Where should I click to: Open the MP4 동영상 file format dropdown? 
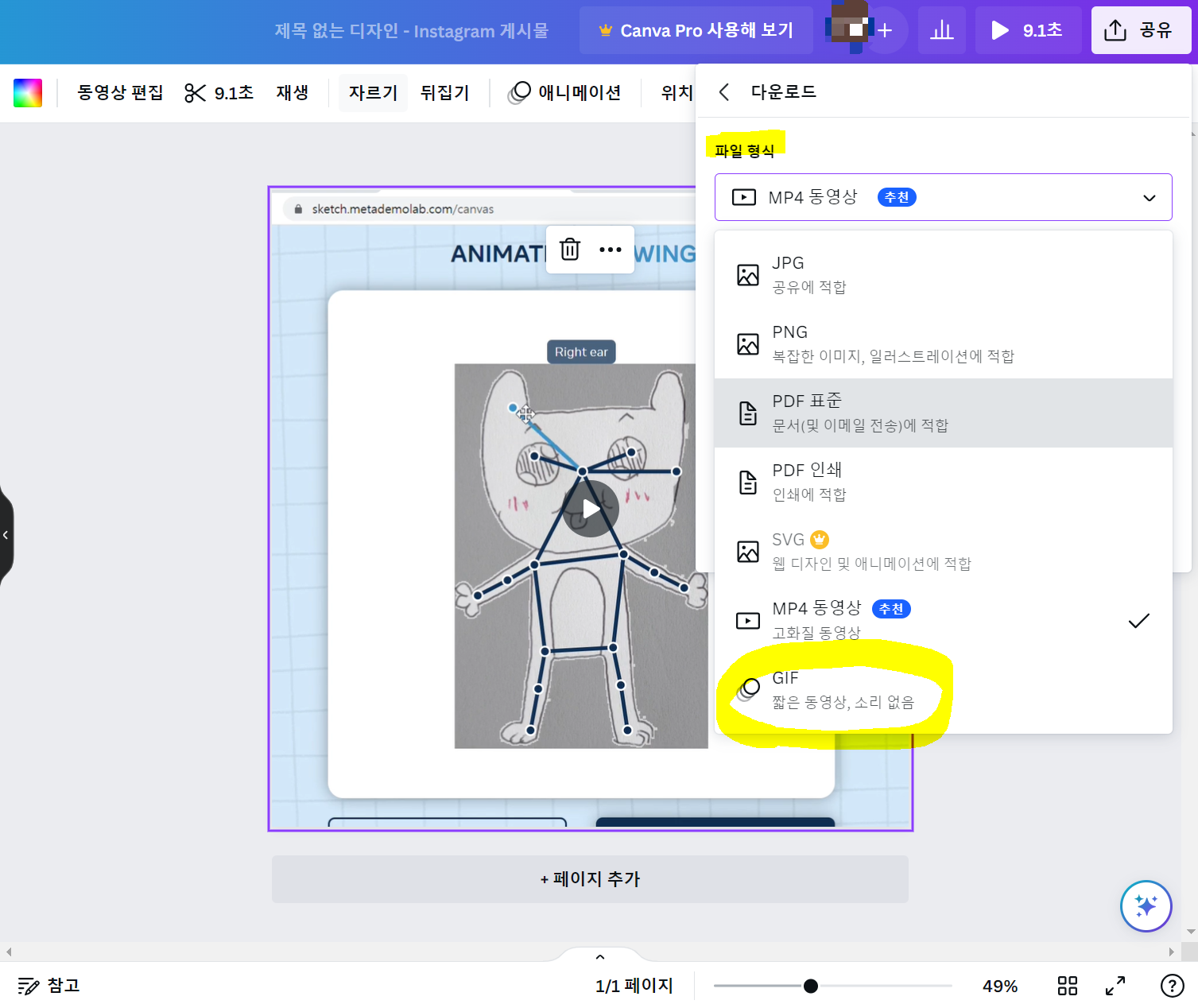point(943,196)
